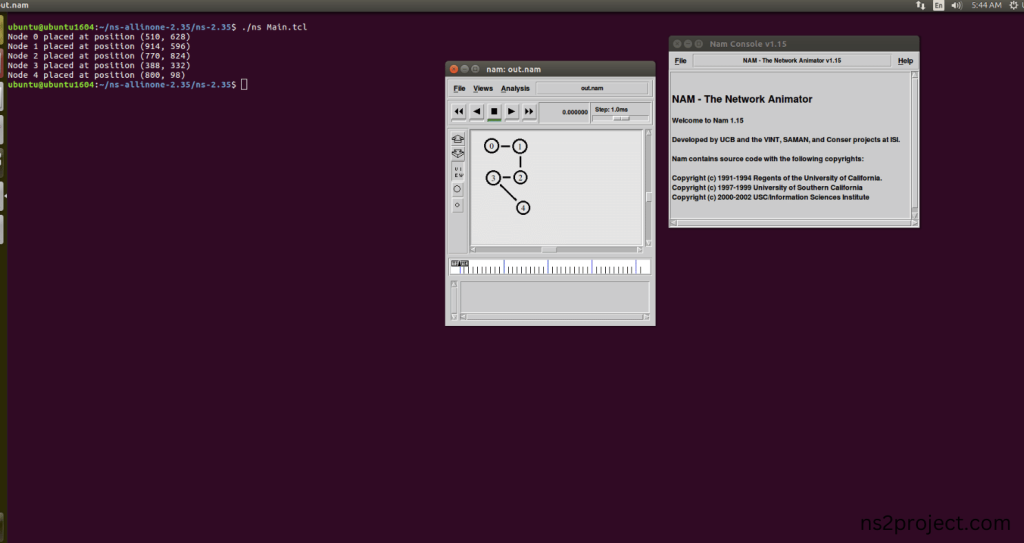The image size is (1024, 543).
Task: Click the 'Node 4 placed at position' terminal line
Action: [96, 75]
